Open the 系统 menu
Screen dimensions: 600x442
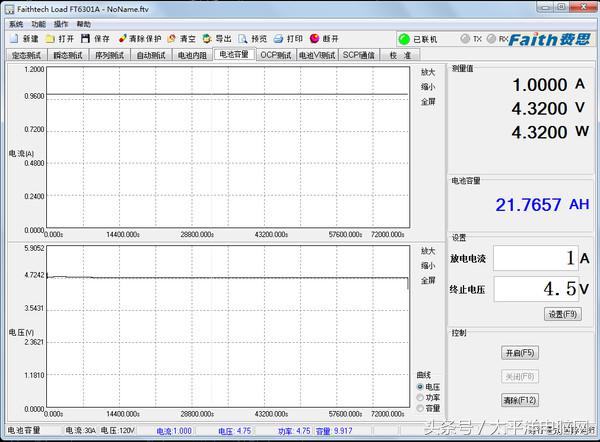(15, 23)
